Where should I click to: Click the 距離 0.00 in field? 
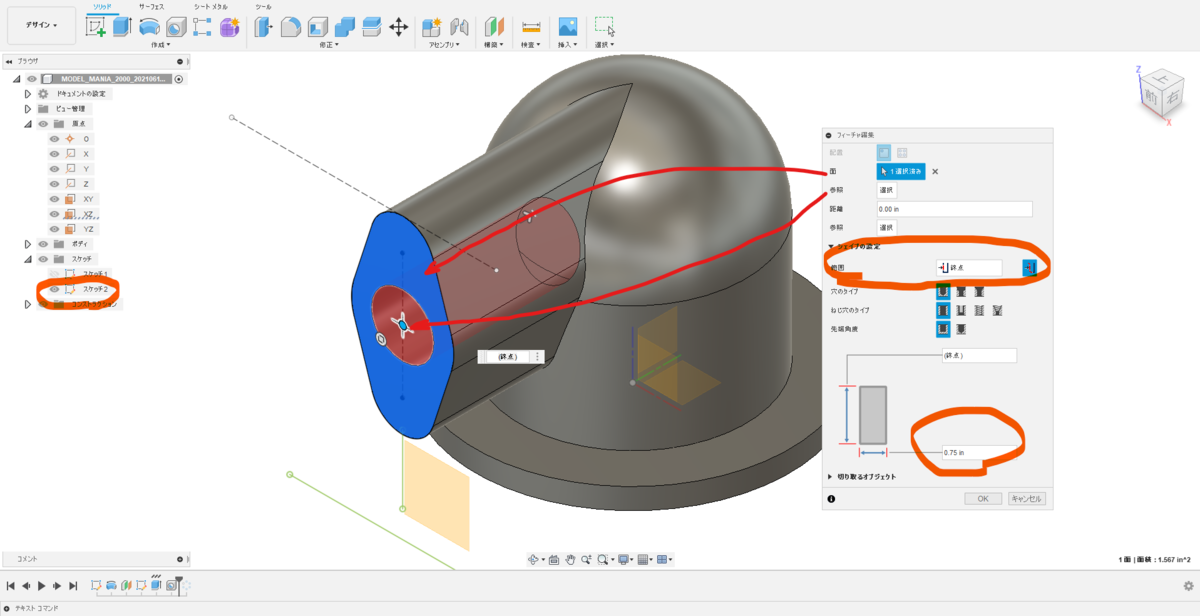(x=954, y=209)
